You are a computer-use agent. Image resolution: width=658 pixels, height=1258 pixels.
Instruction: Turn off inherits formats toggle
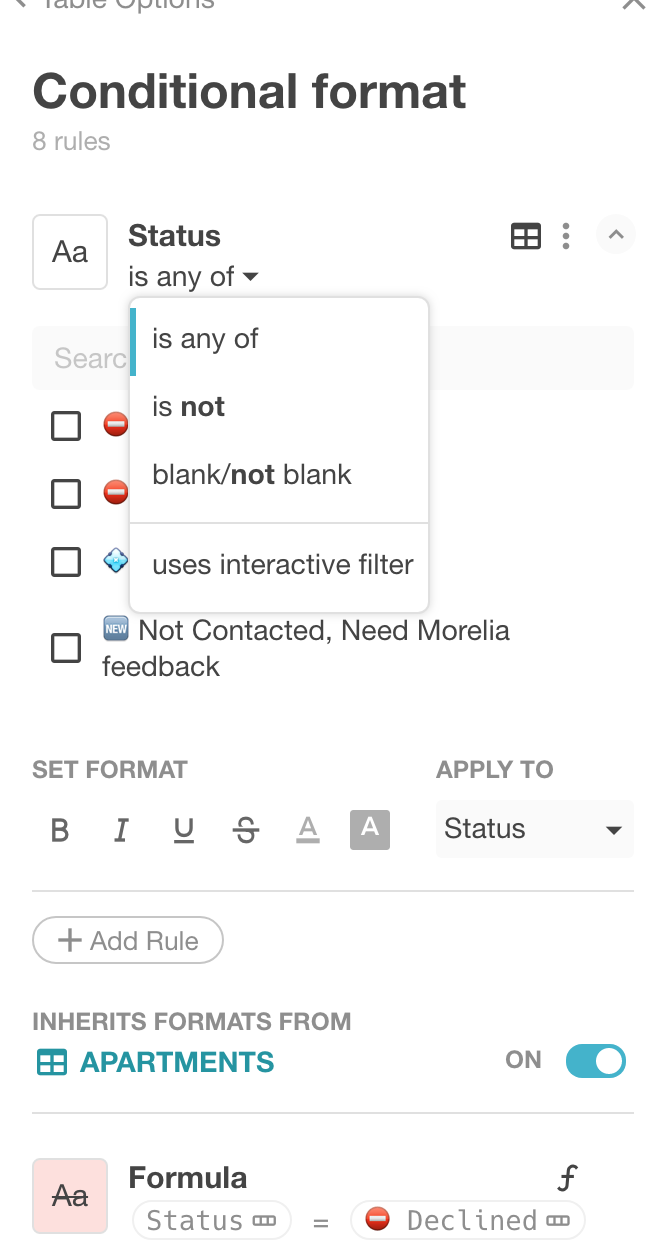coord(595,1061)
